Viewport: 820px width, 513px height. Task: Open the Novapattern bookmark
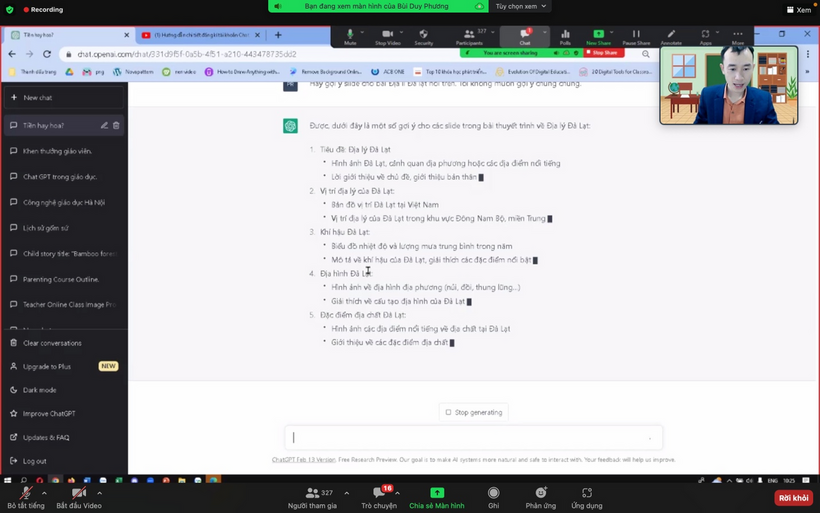(133, 72)
